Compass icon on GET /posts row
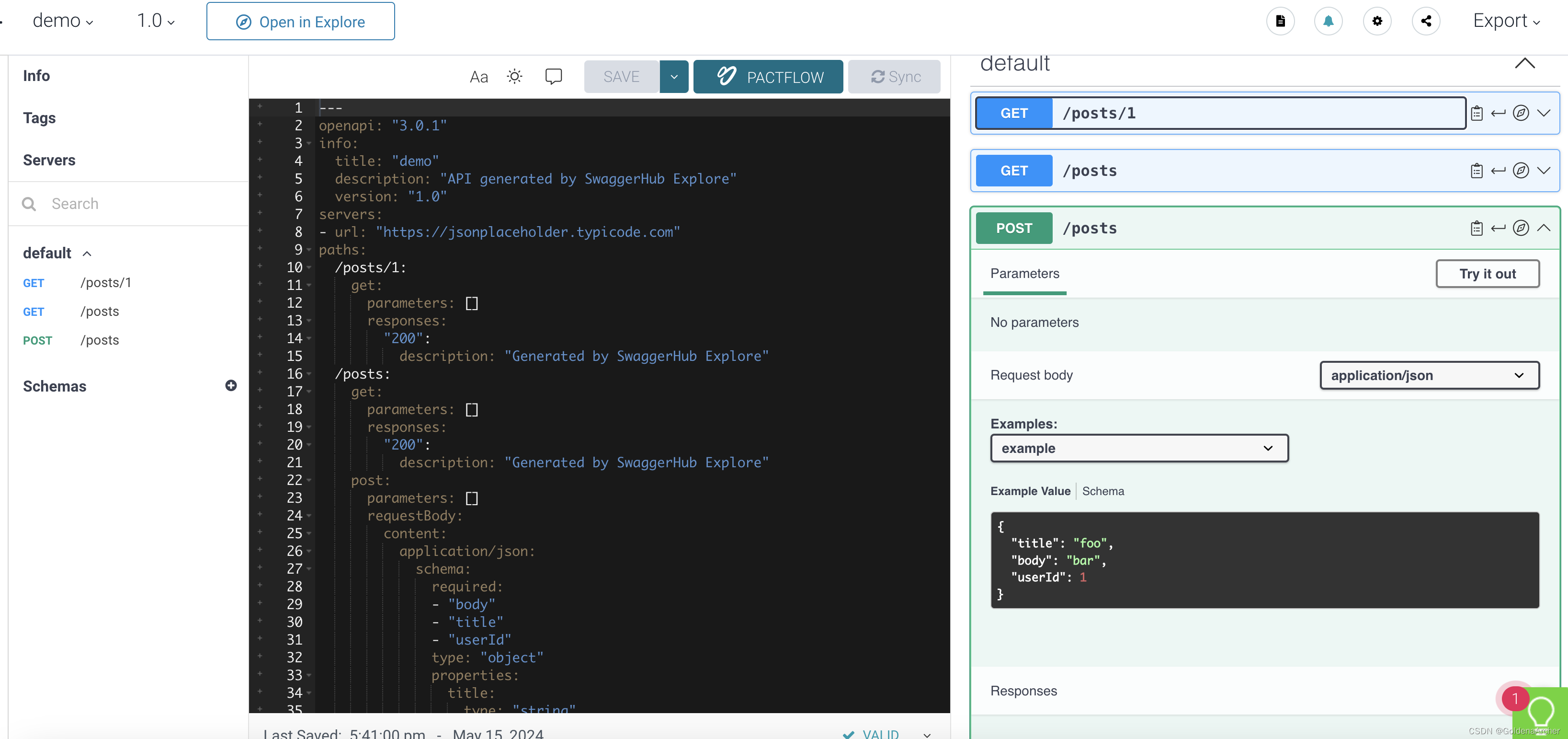 pyautogui.click(x=1521, y=171)
